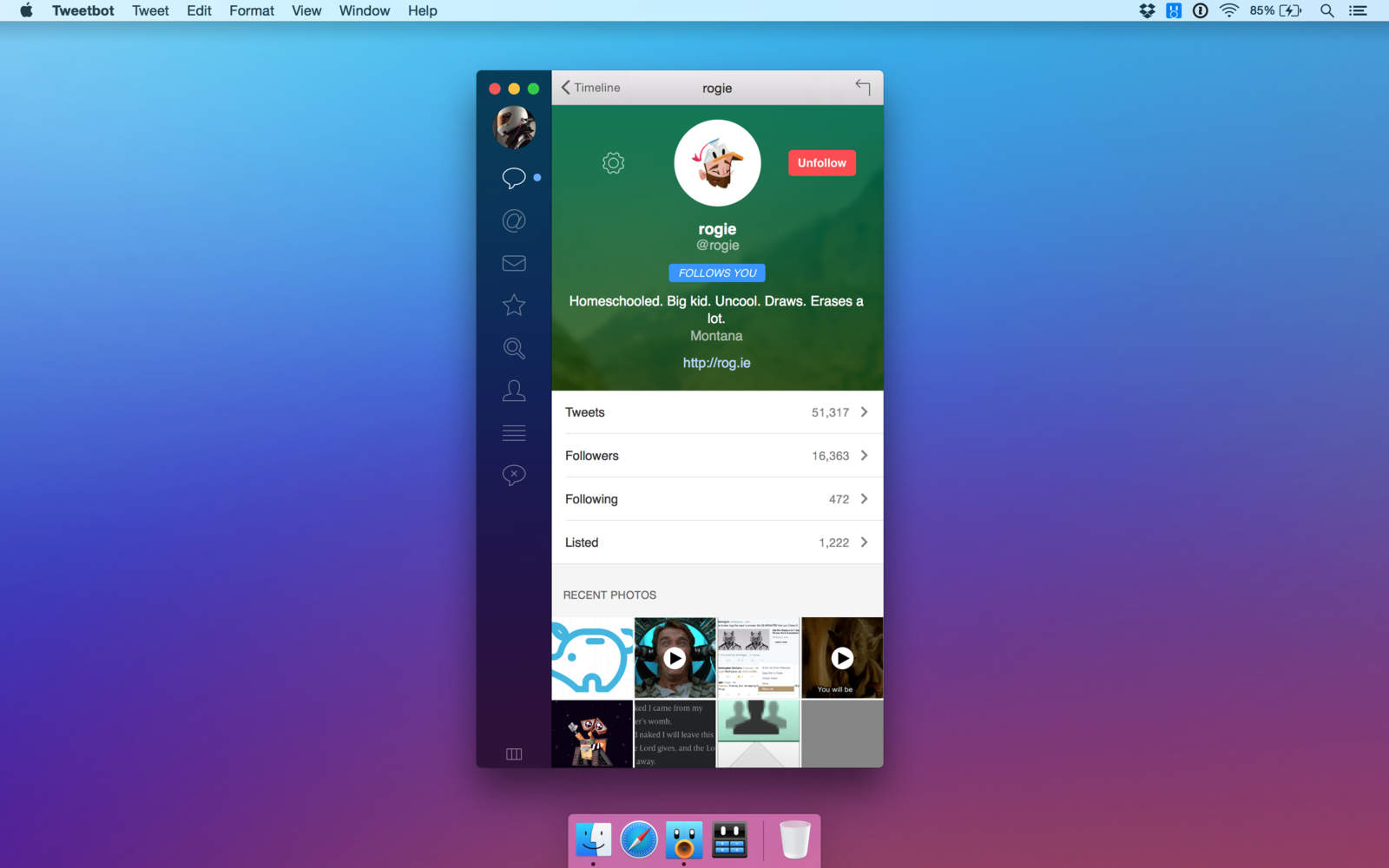The height and width of the screenshot is (868, 1389).
Task: Open the Window menu
Action: (x=364, y=10)
